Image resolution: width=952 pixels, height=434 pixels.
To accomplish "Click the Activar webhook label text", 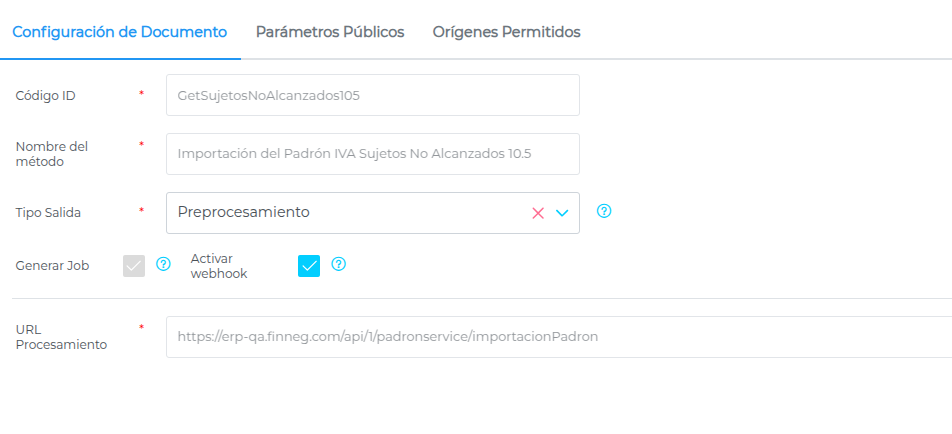I will pyautogui.click(x=219, y=265).
